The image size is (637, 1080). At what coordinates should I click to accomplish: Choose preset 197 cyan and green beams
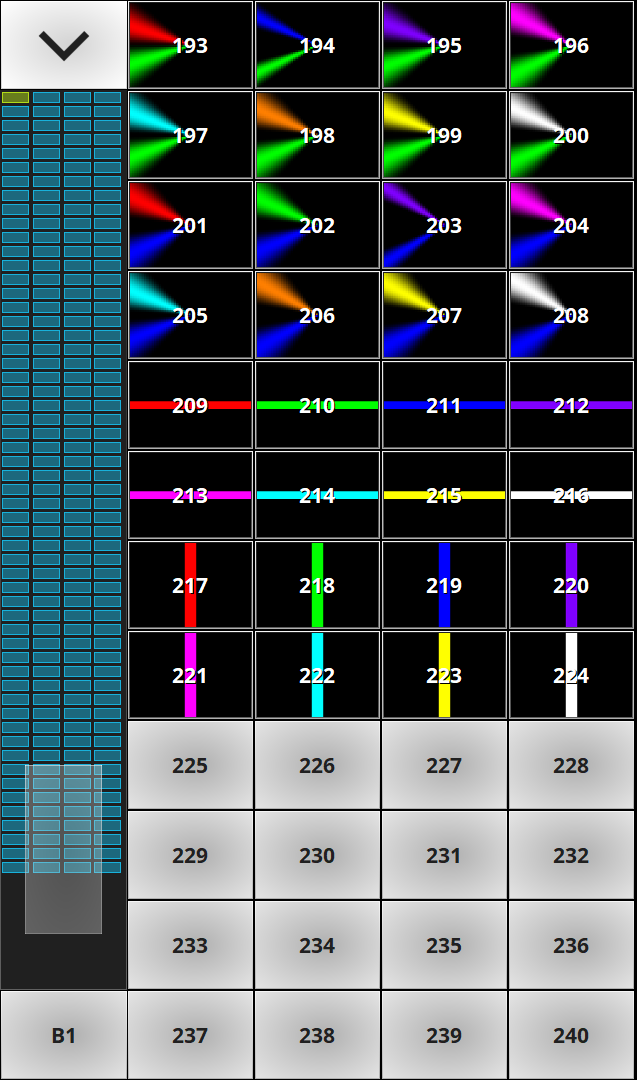coord(190,135)
